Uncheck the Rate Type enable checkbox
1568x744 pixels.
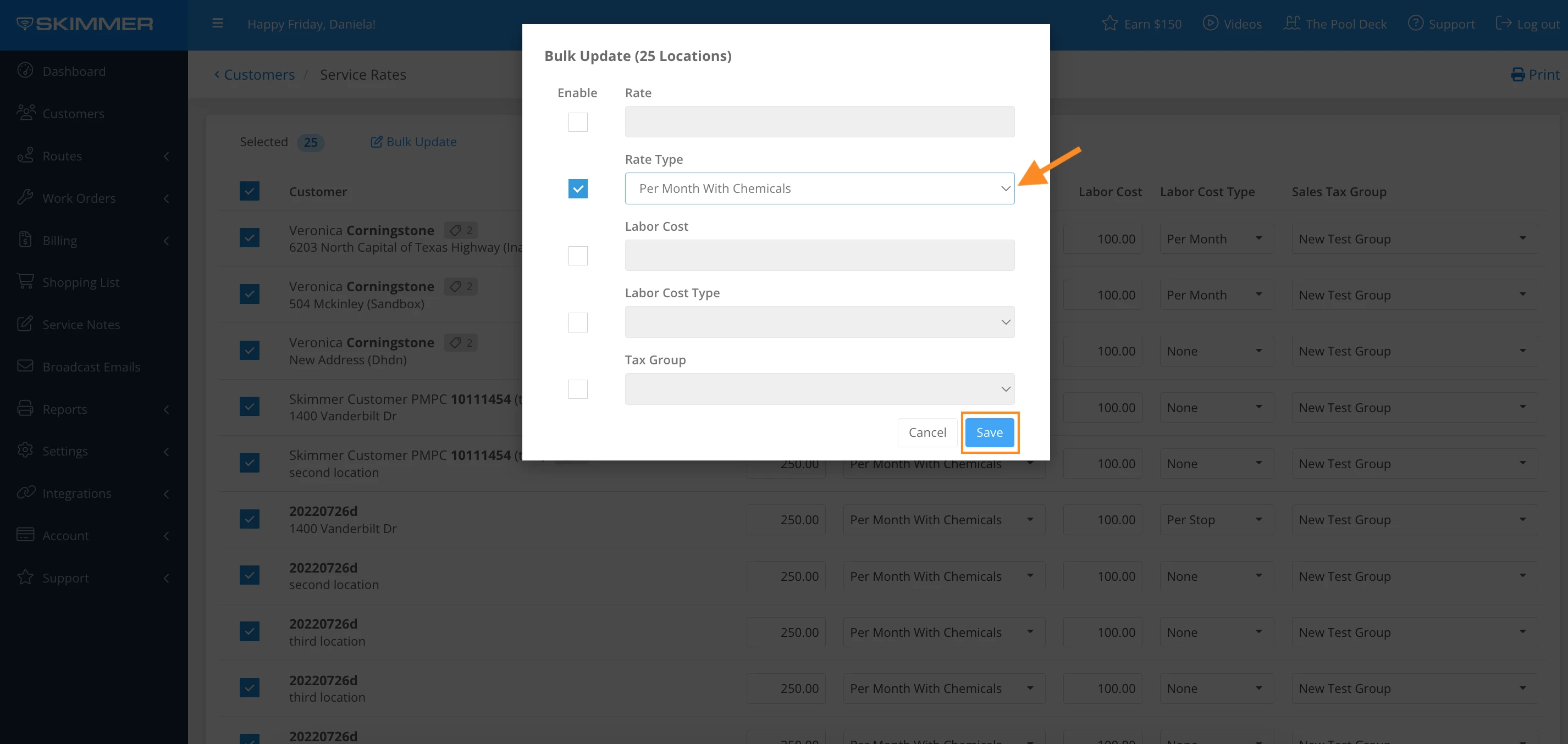tap(578, 188)
